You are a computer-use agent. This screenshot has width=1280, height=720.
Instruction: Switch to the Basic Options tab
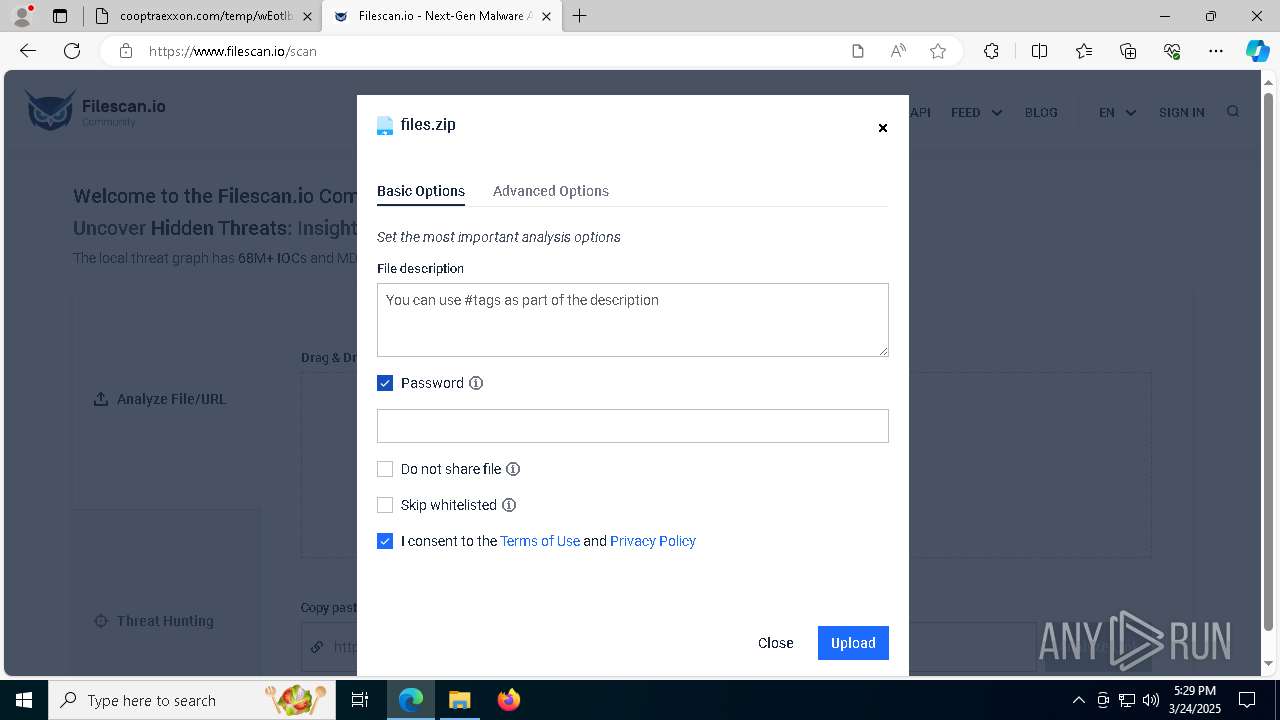pyautogui.click(x=421, y=191)
